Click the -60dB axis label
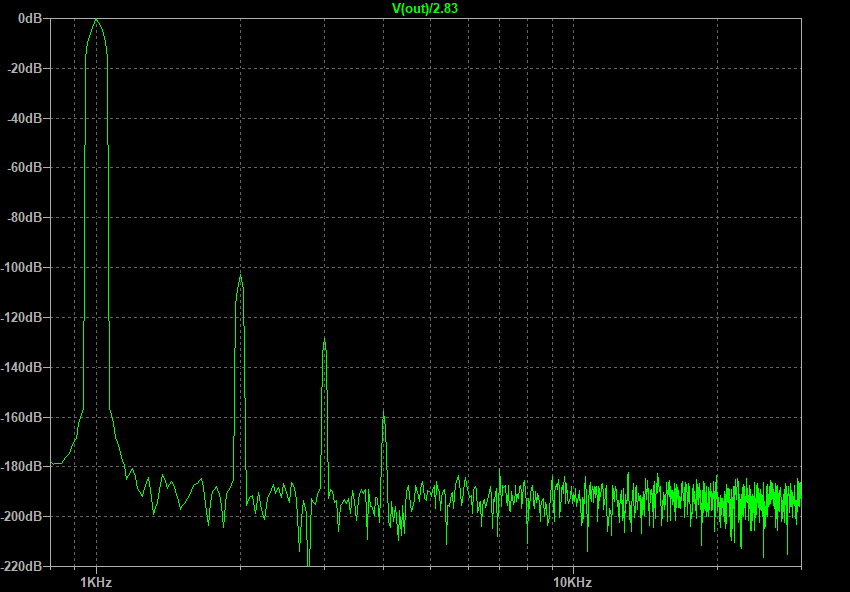This screenshot has width=850, height=592. click(x=25, y=168)
